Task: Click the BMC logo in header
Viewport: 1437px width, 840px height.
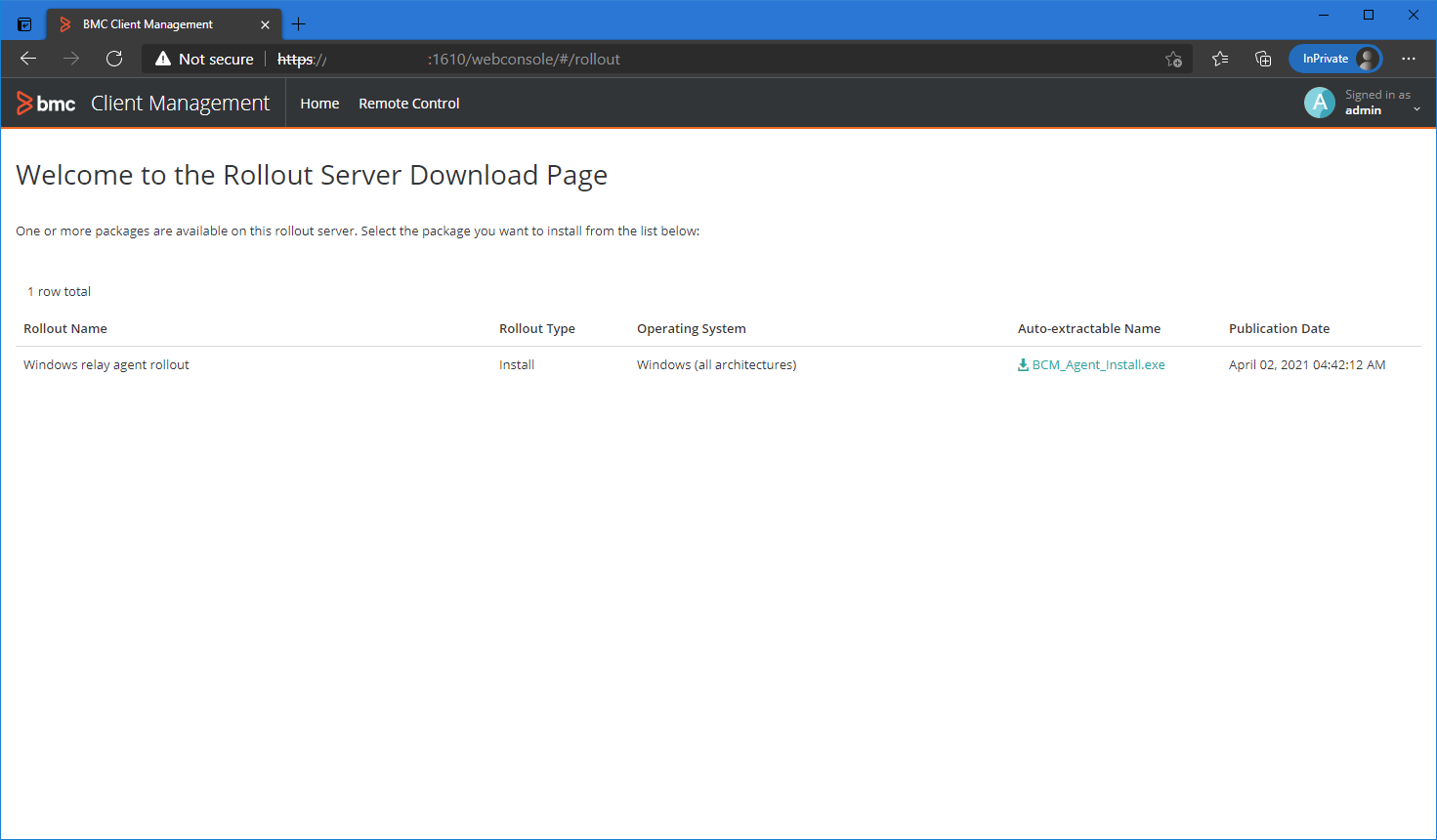Action: click(46, 104)
